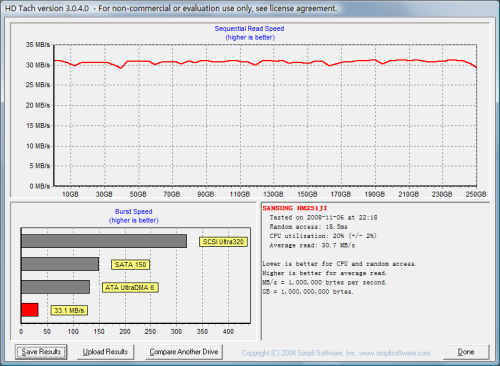This screenshot has width=500, height=366.
Task: Click the 33.1 MB/s yellow label
Action: click(69, 310)
